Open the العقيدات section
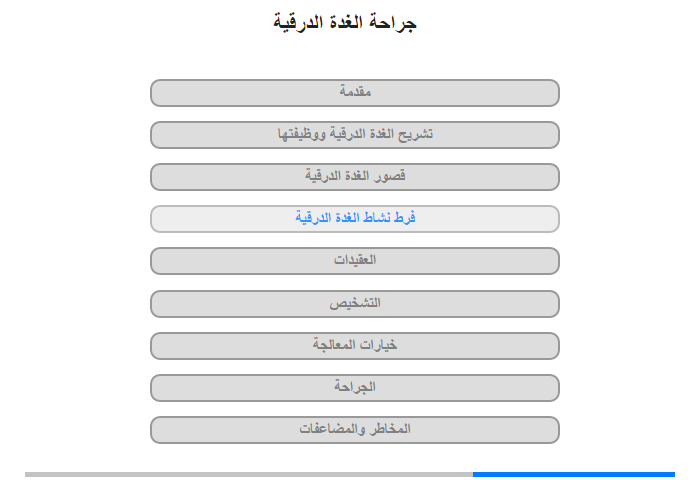700x480 pixels. pos(354,261)
